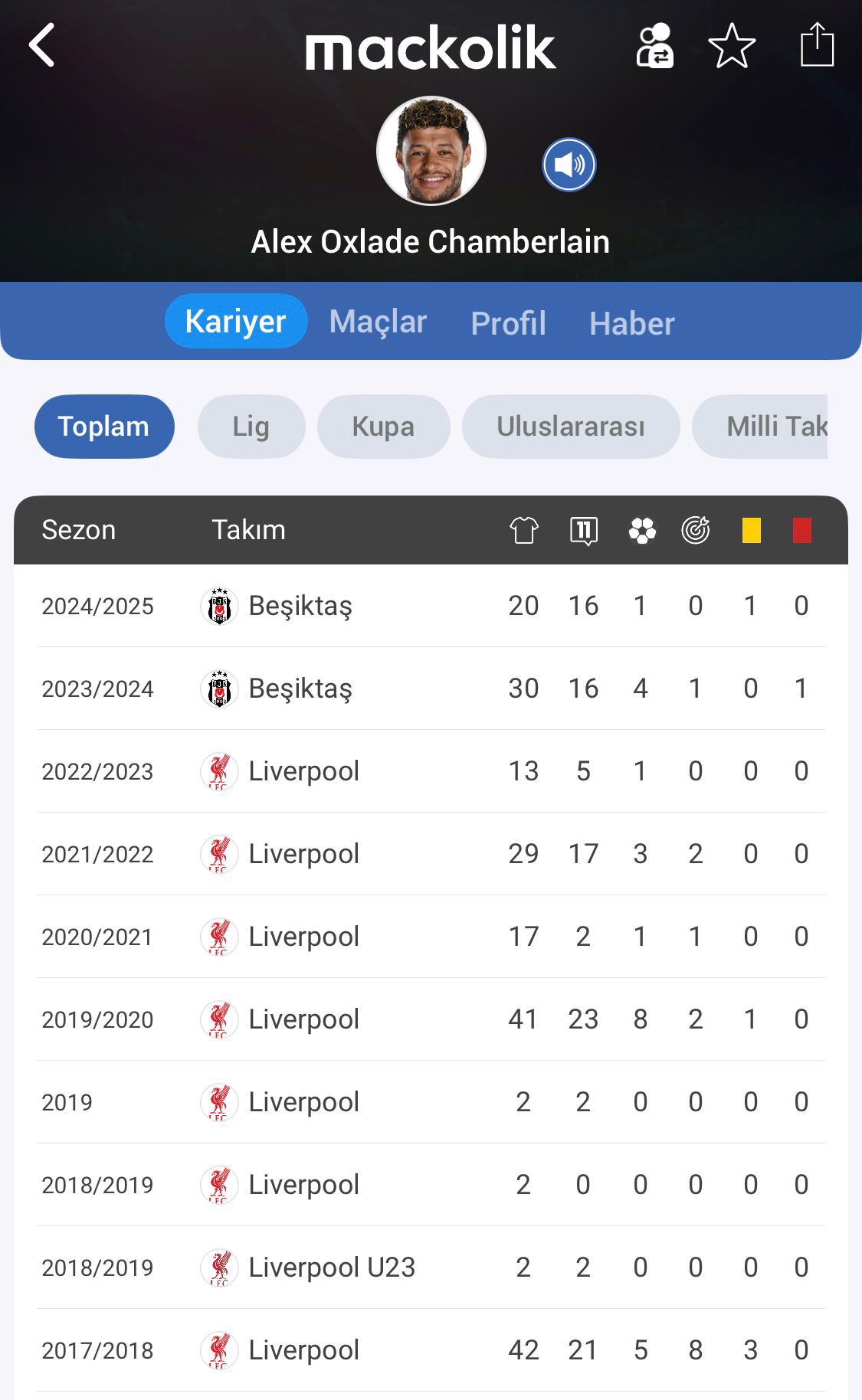Tap the jersey appearances column icon
The image size is (862, 1400).
tap(524, 530)
